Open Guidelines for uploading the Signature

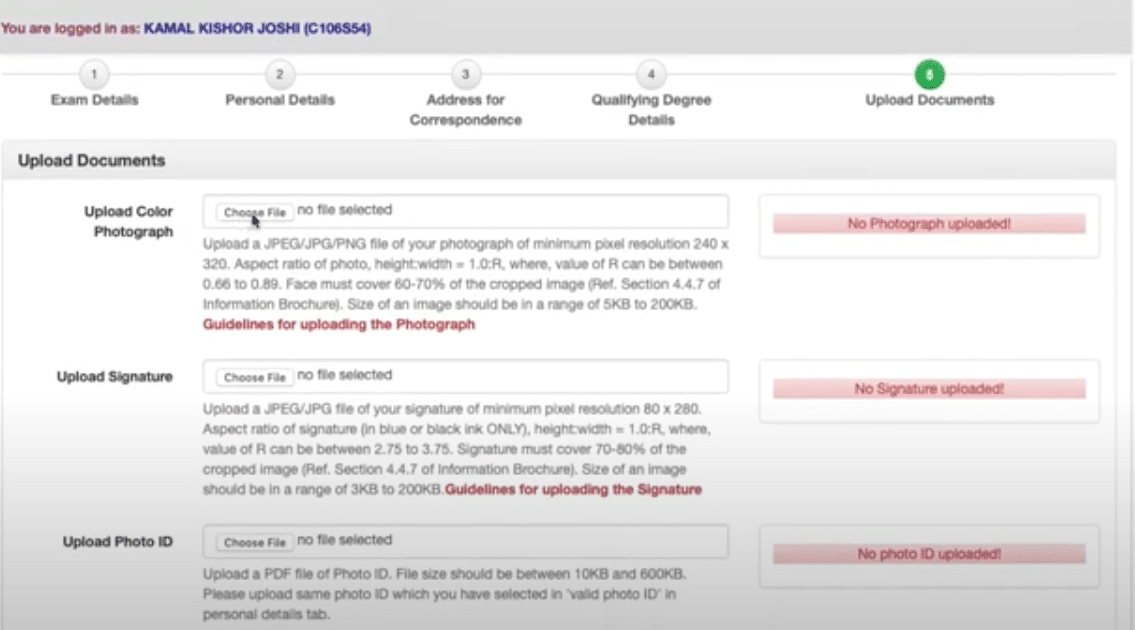click(573, 490)
